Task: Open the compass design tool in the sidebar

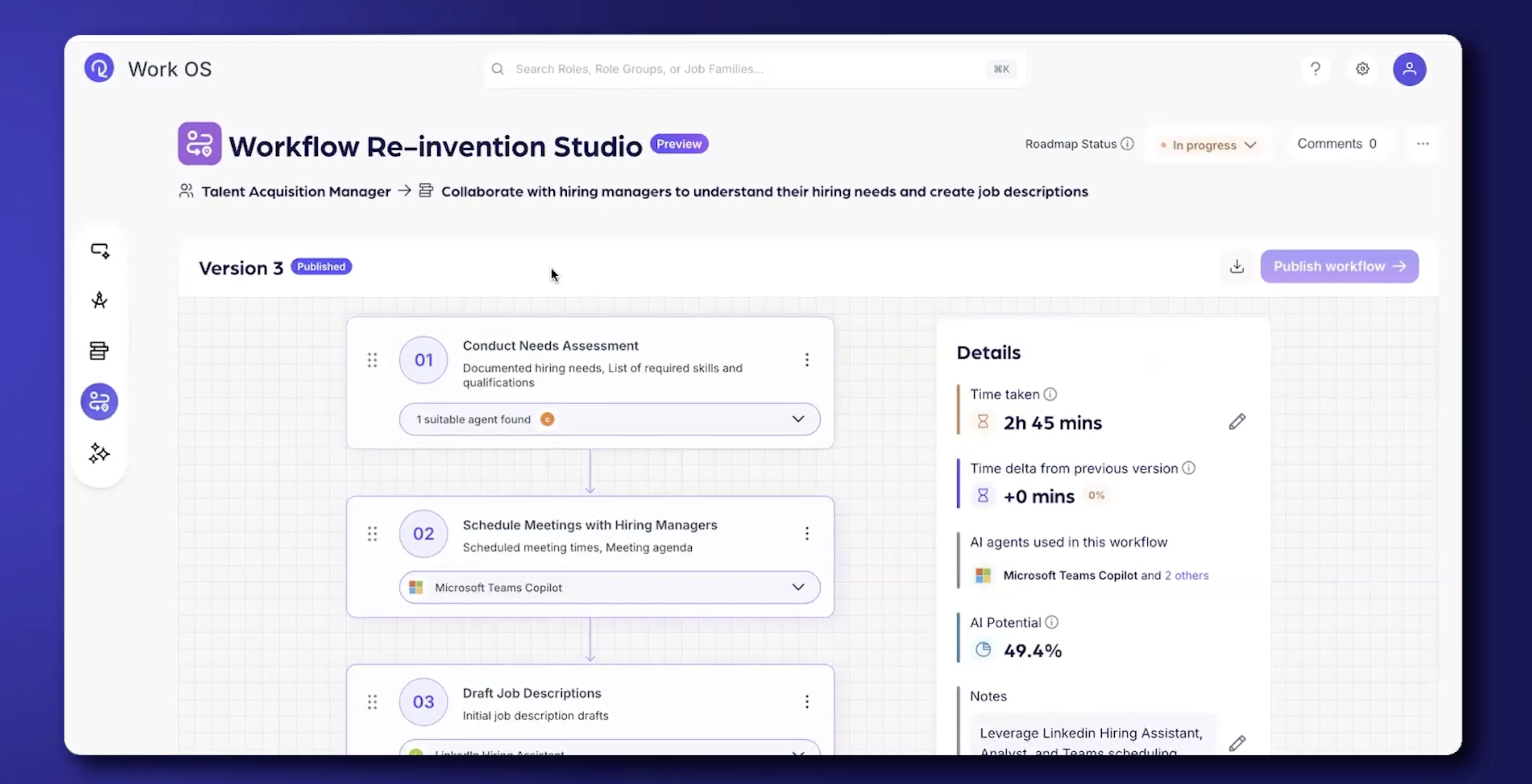Action: [99, 300]
